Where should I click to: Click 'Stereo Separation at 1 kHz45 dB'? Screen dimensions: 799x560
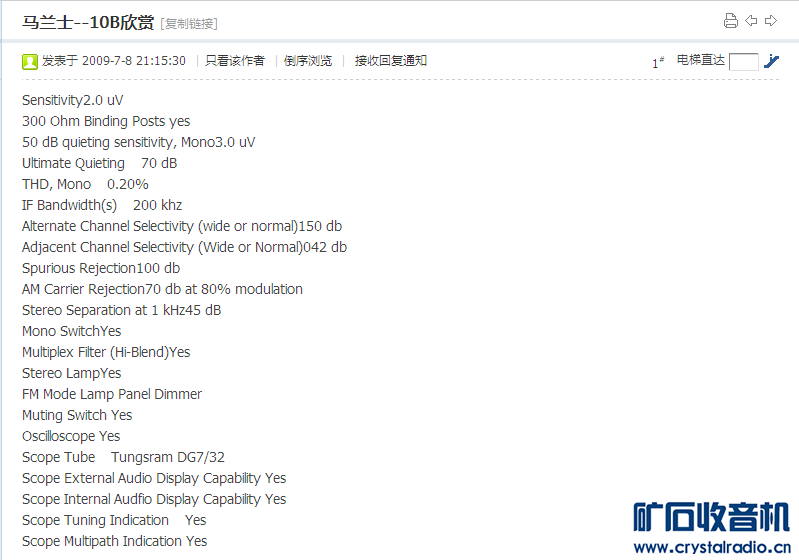point(121,310)
